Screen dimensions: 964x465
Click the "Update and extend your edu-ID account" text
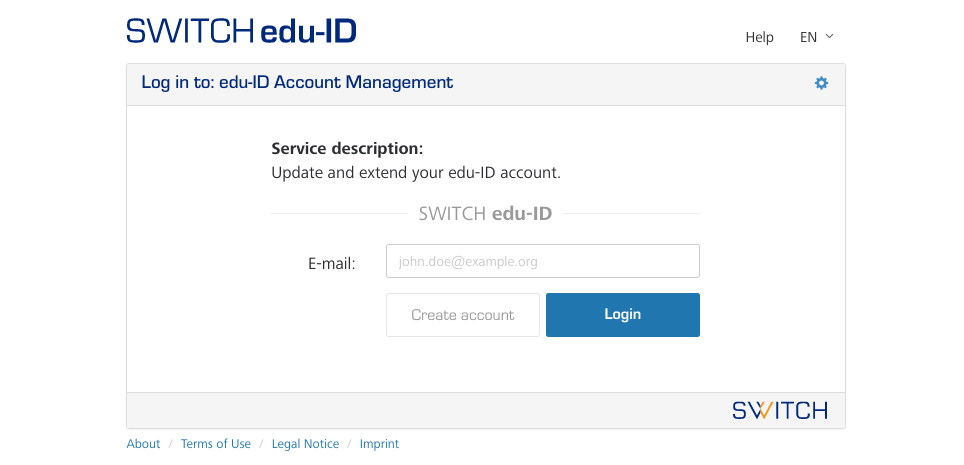(x=416, y=172)
